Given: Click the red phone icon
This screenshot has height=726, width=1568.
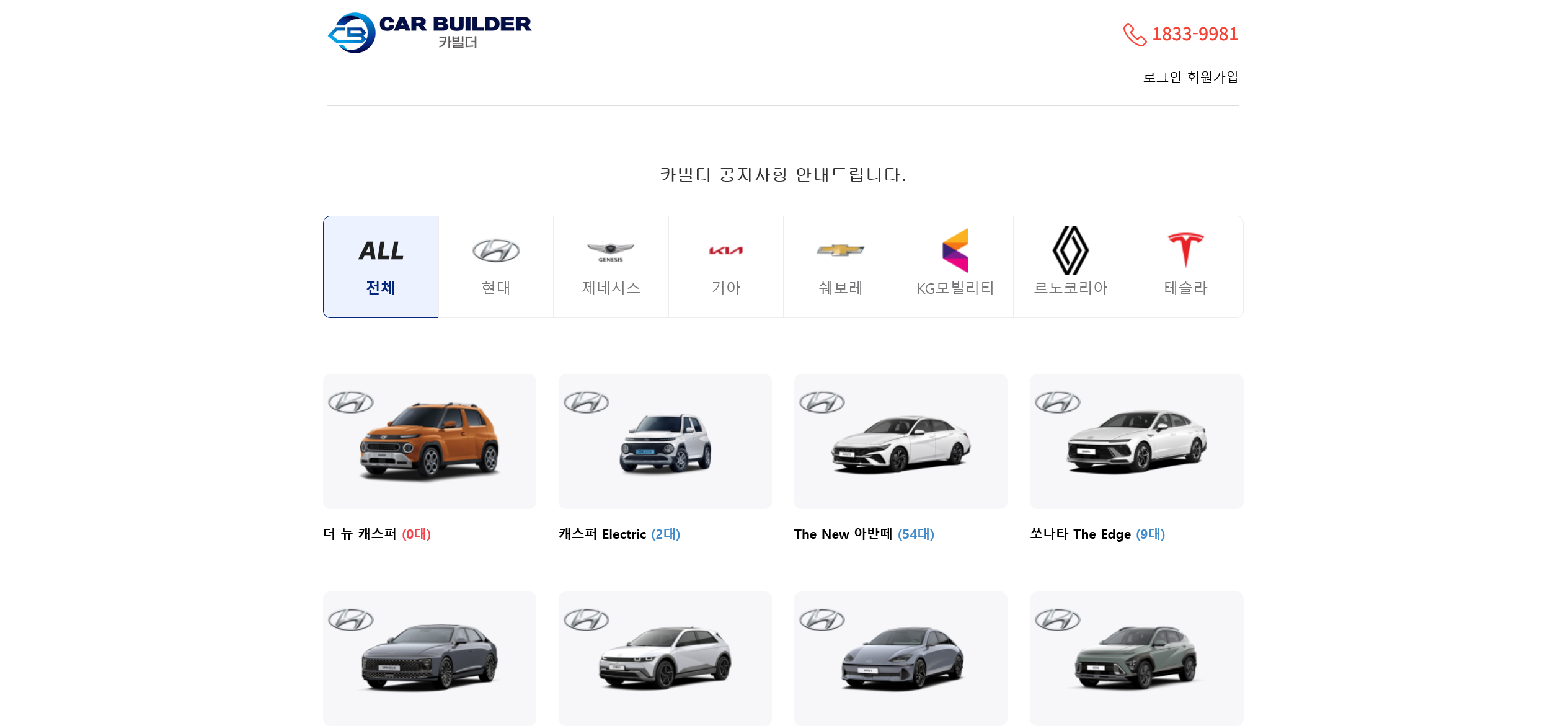Looking at the screenshot, I should coord(1135,35).
